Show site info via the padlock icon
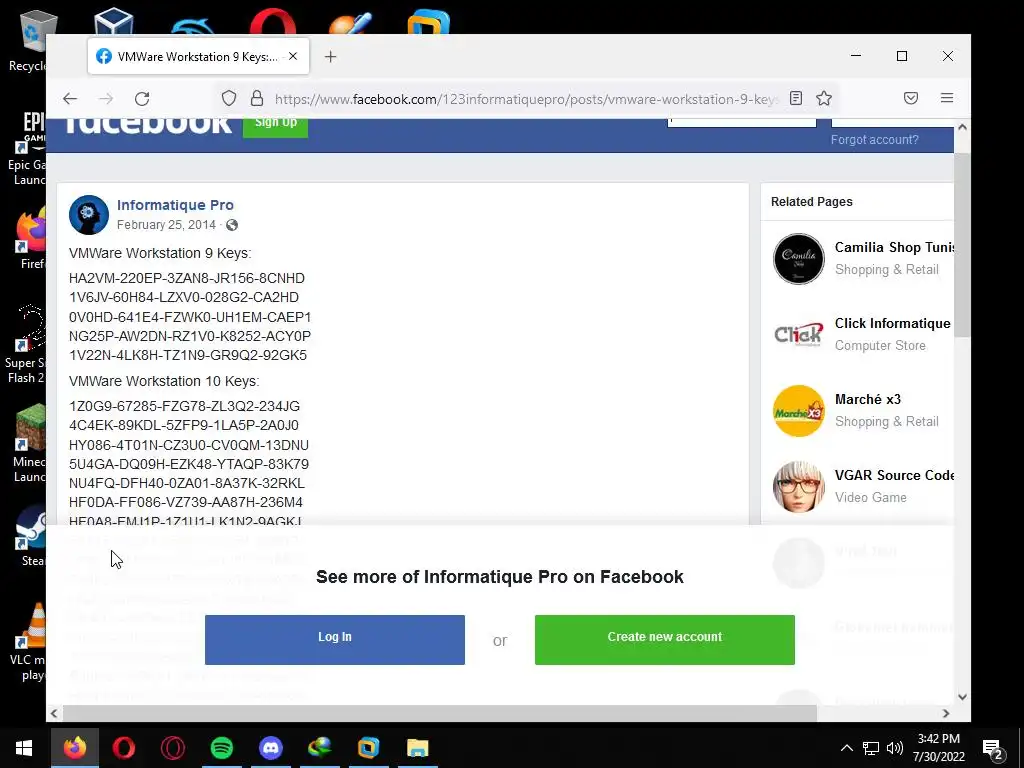This screenshot has height=768, width=1024. pyautogui.click(x=257, y=99)
